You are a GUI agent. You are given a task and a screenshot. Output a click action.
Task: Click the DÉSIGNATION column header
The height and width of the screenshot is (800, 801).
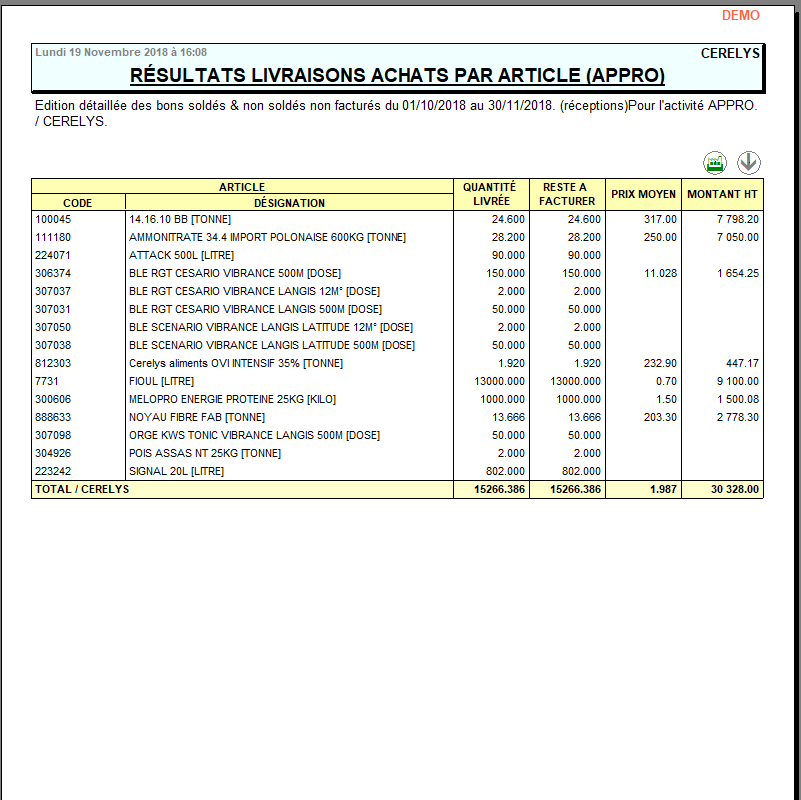[289, 203]
